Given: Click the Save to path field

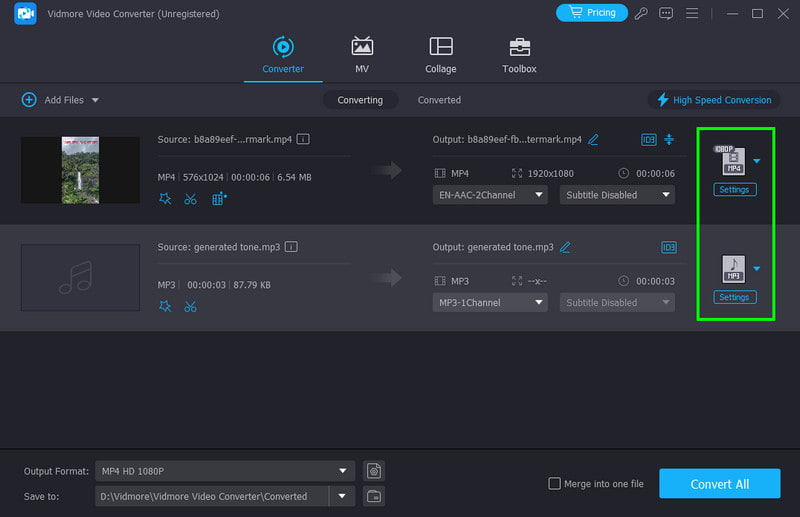Looking at the screenshot, I should point(212,496).
